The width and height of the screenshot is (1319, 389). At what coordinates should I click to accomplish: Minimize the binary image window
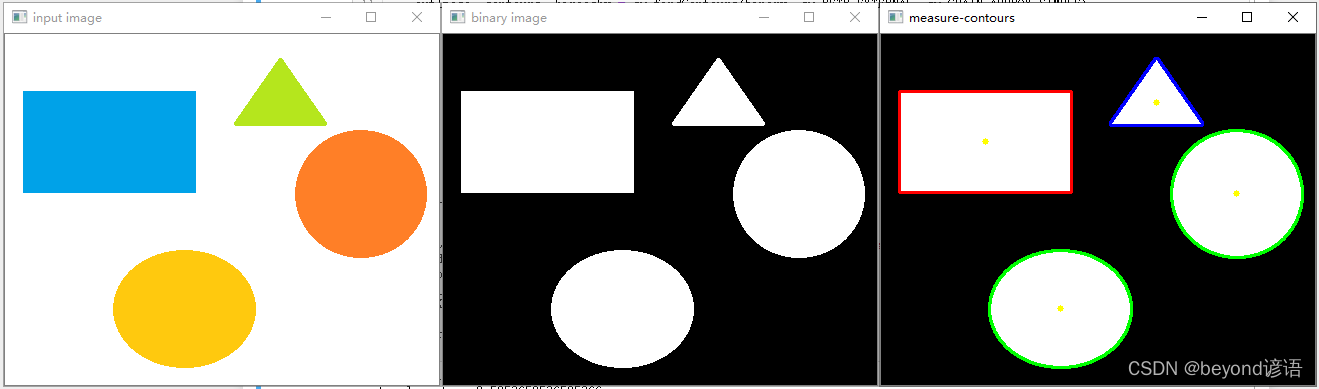[x=764, y=18]
